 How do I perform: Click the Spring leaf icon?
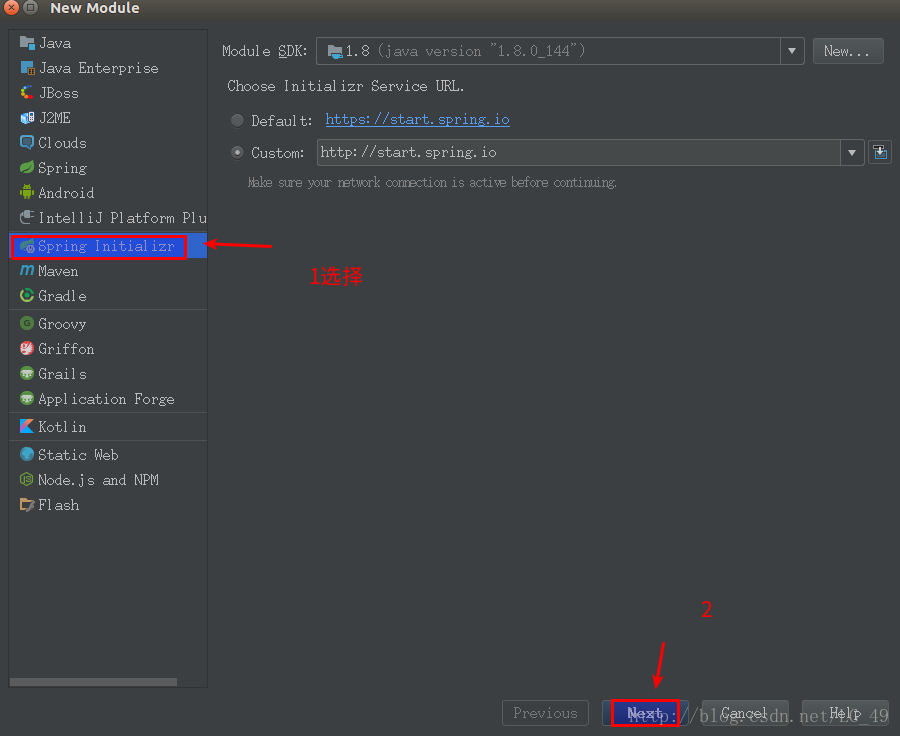click(x=27, y=168)
